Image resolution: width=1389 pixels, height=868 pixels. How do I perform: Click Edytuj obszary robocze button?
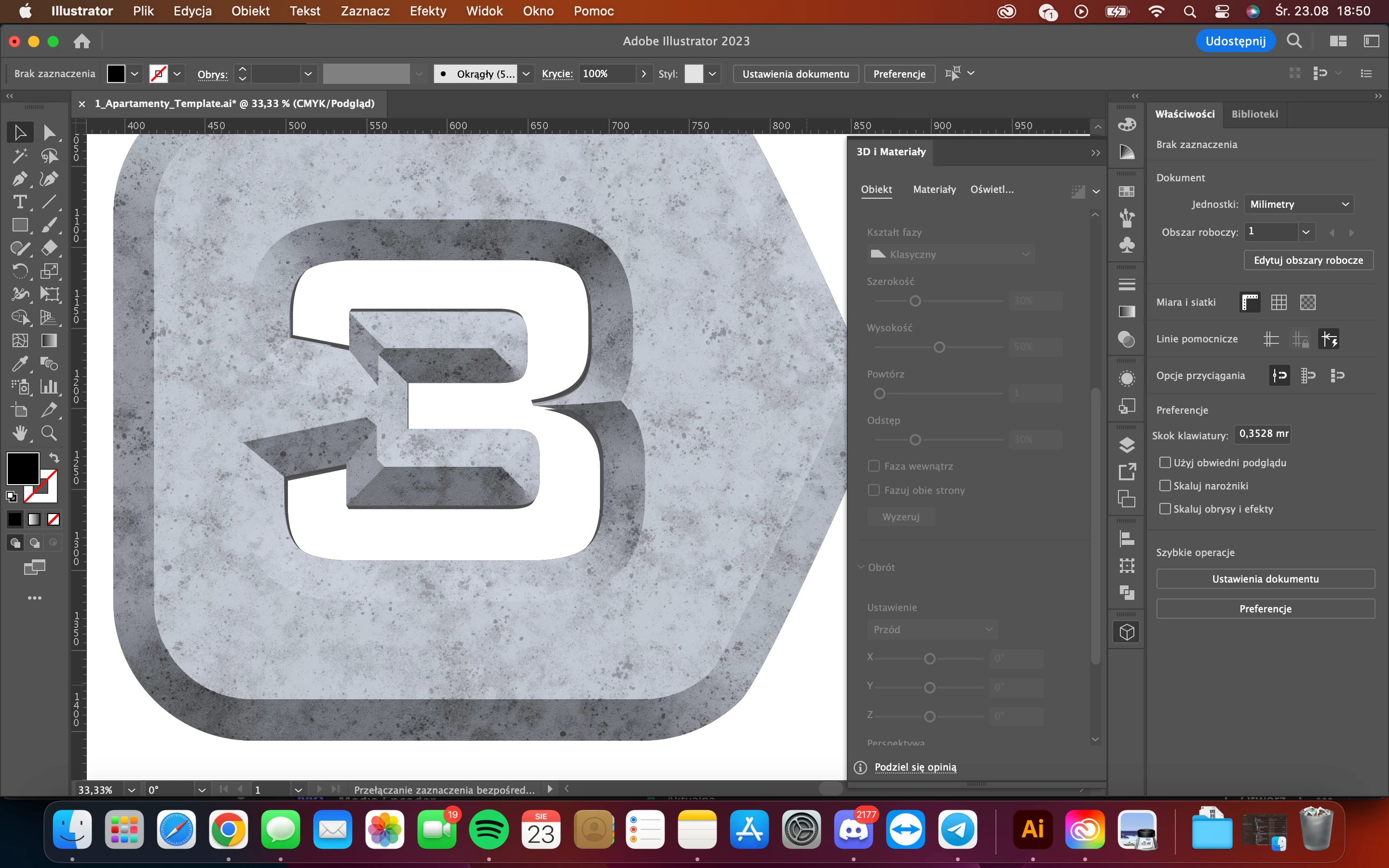(x=1308, y=260)
